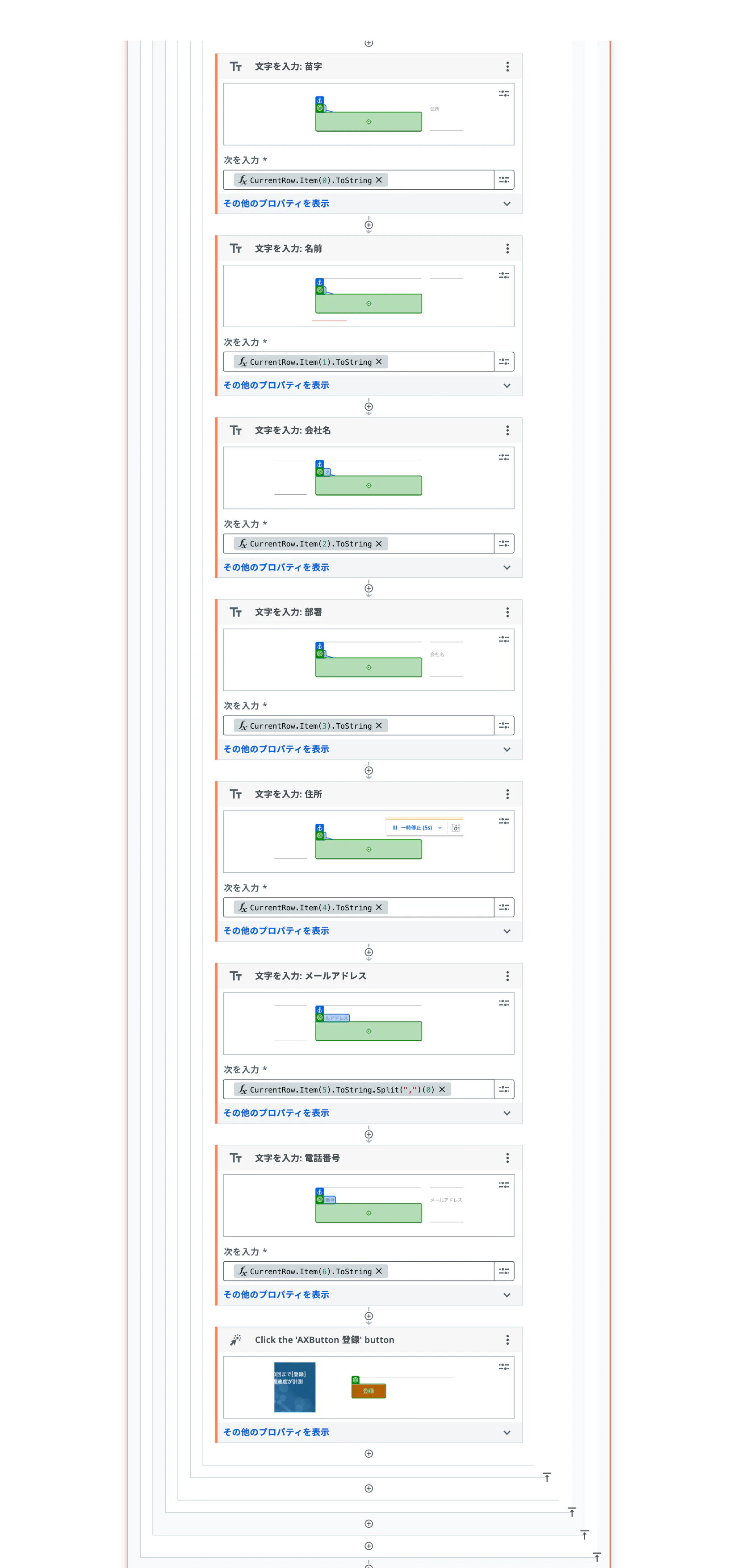Expand その他のプロパティを表示 chevron in 名前 step

(507, 385)
